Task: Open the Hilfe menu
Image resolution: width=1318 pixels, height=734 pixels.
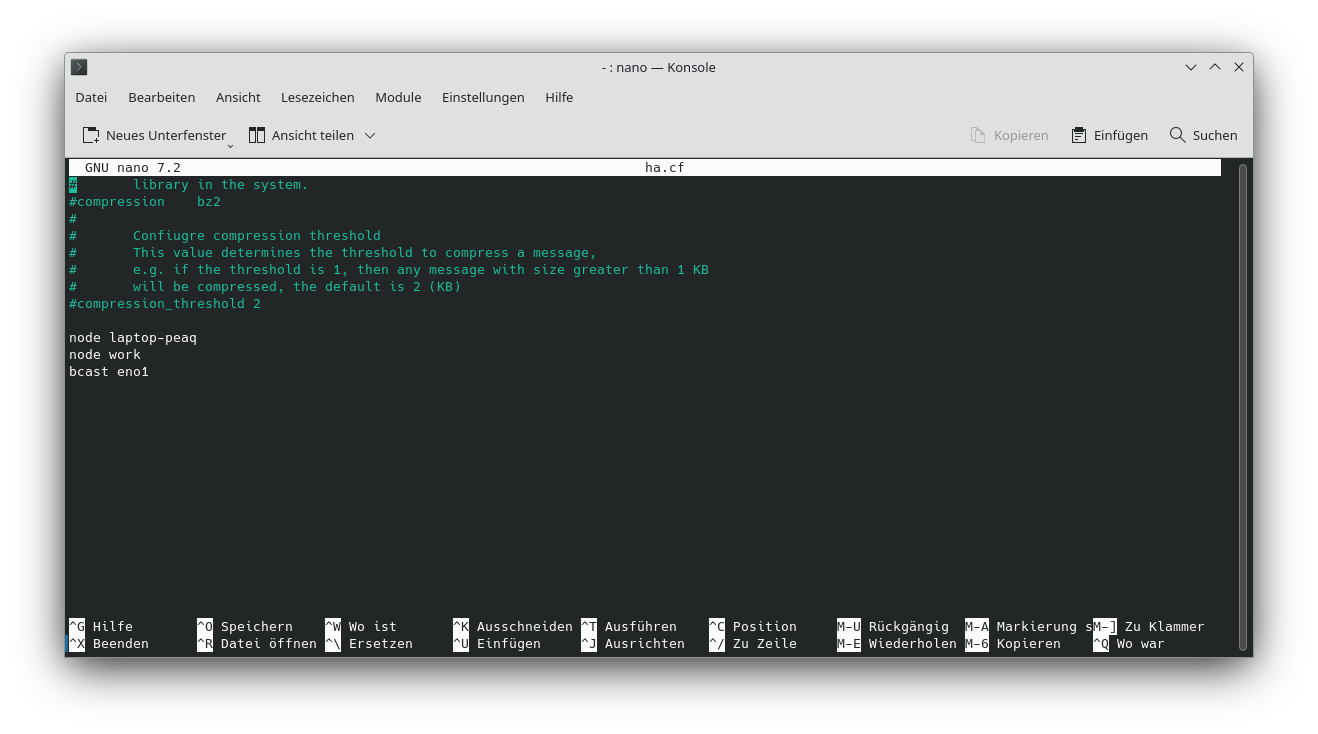Action: pyautogui.click(x=559, y=97)
